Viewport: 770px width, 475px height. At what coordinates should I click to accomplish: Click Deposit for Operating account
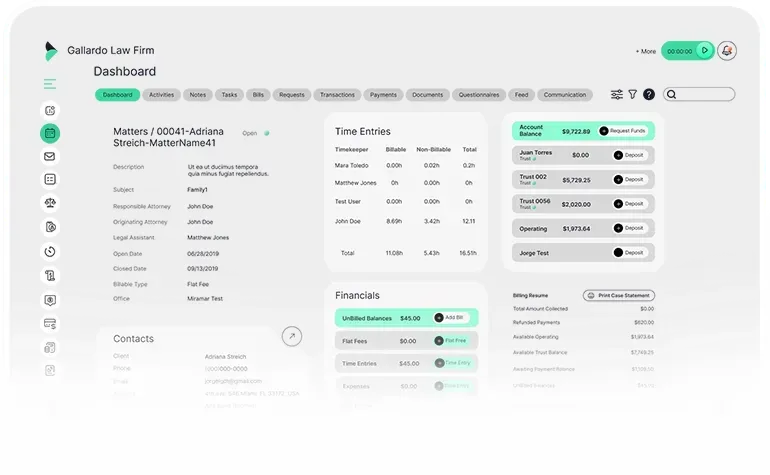[x=629, y=228]
